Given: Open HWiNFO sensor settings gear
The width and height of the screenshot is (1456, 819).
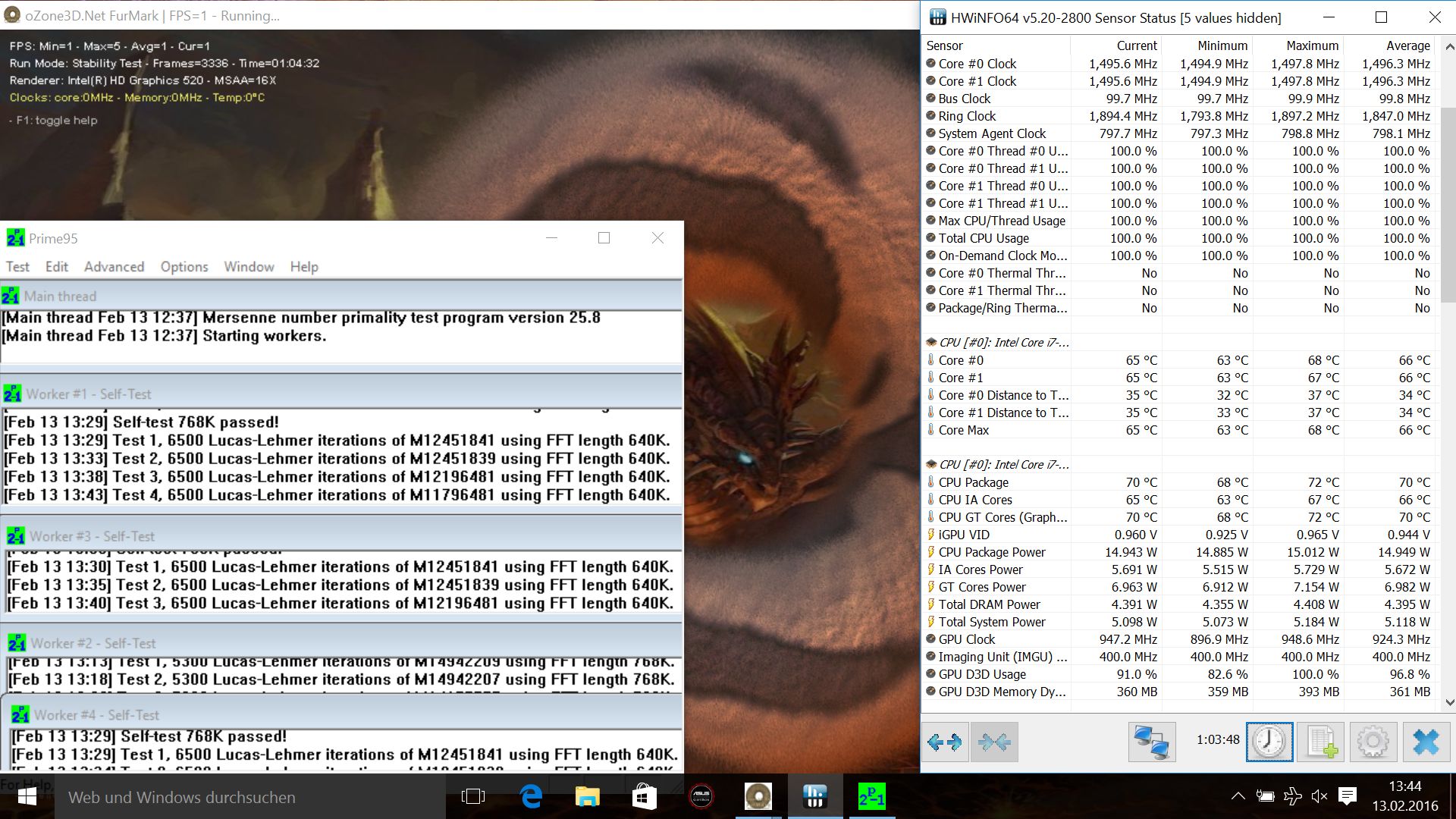Looking at the screenshot, I should click(1373, 741).
